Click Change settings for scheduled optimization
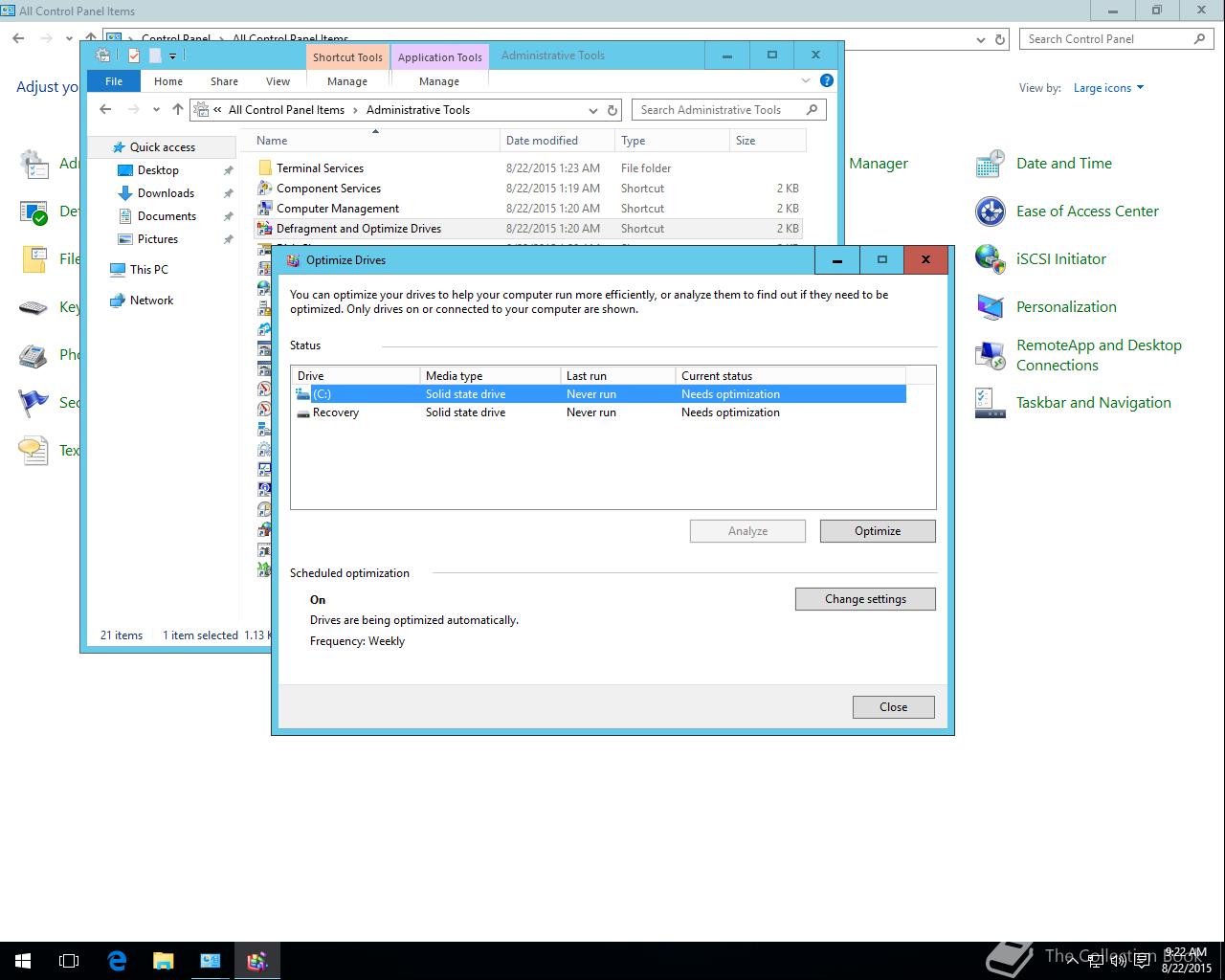1225x980 pixels. (x=865, y=599)
